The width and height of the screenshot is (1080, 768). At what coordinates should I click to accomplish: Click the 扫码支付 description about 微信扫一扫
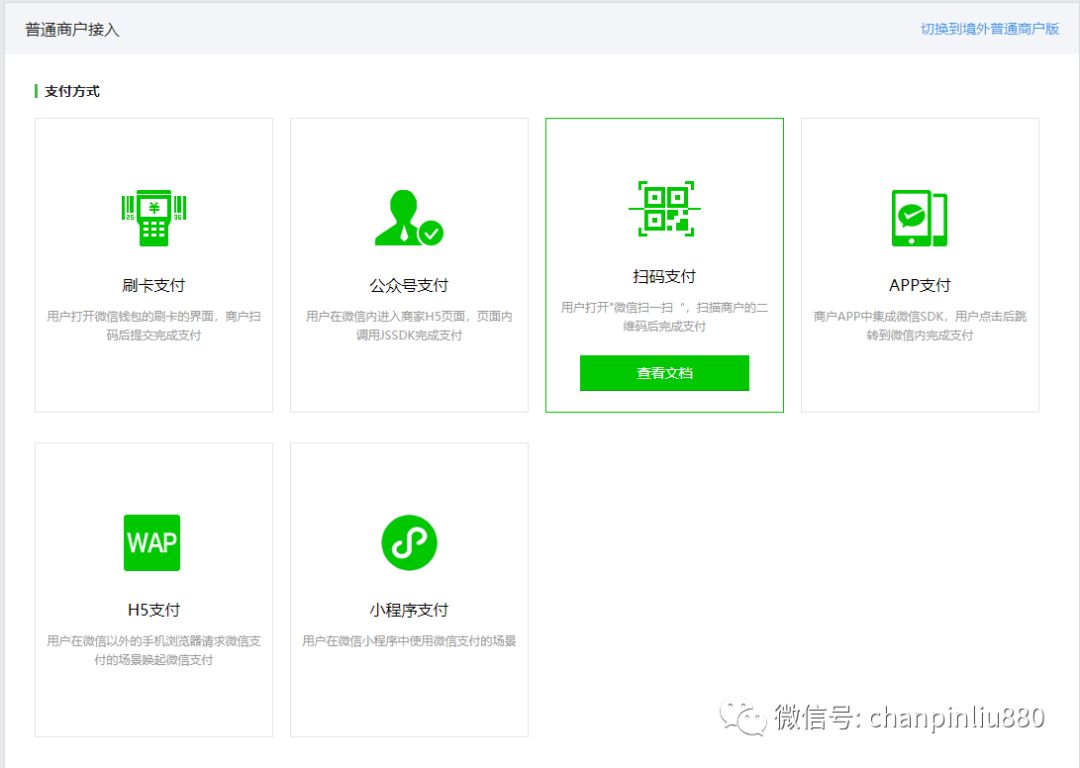point(665,317)
